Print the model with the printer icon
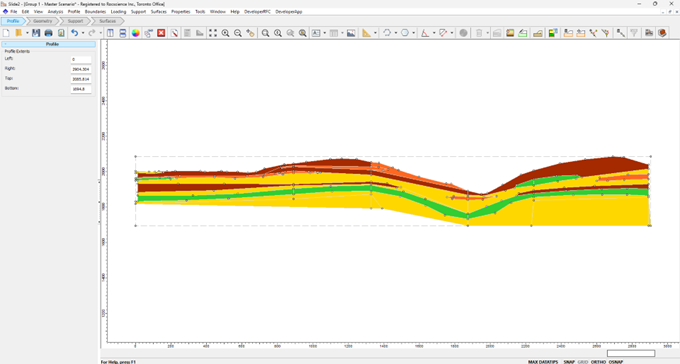The width and height of the screenshot is (680, 364). 49,33
